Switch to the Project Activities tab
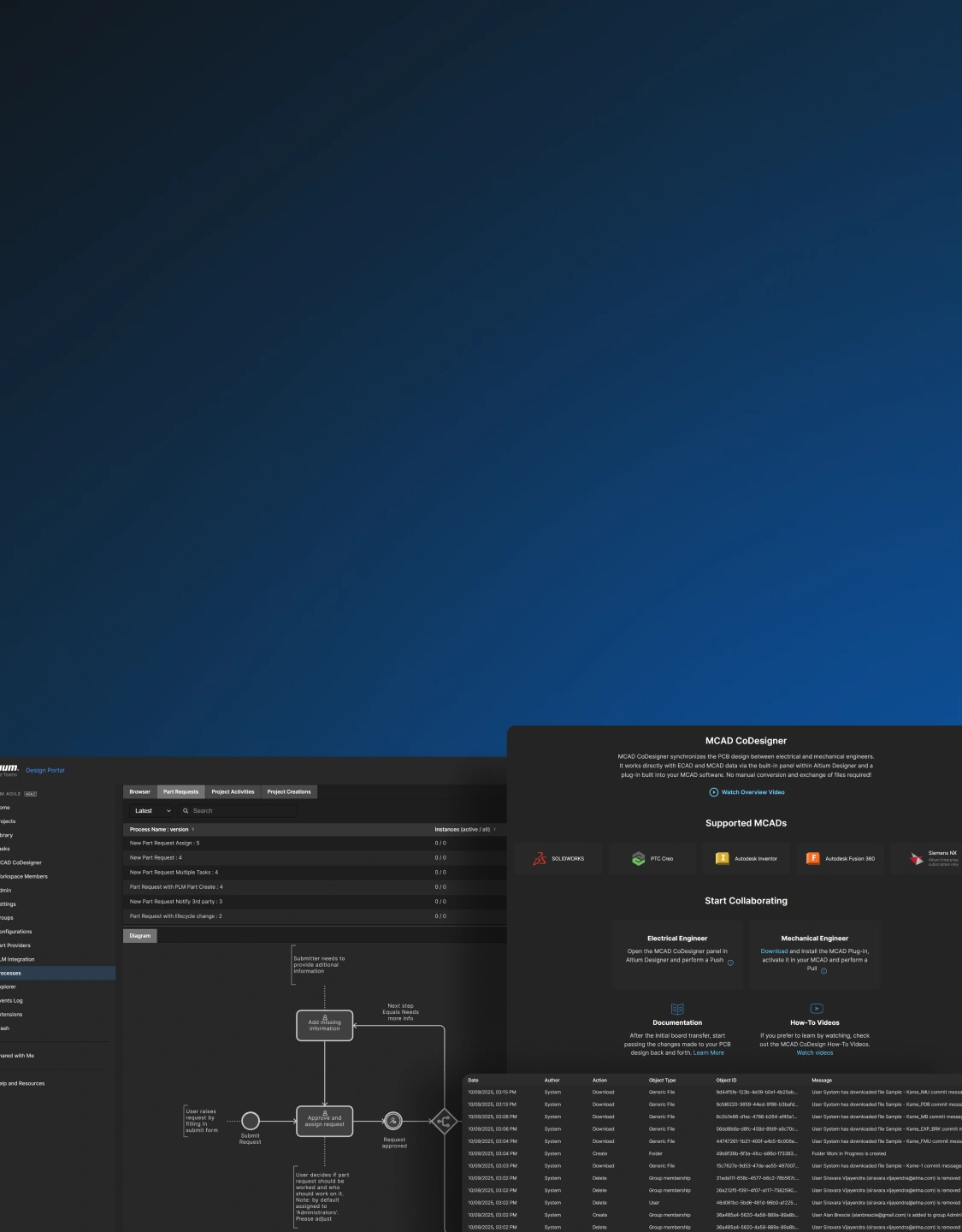This screenshot has width=962, height=1232. (x=233, y=791)
